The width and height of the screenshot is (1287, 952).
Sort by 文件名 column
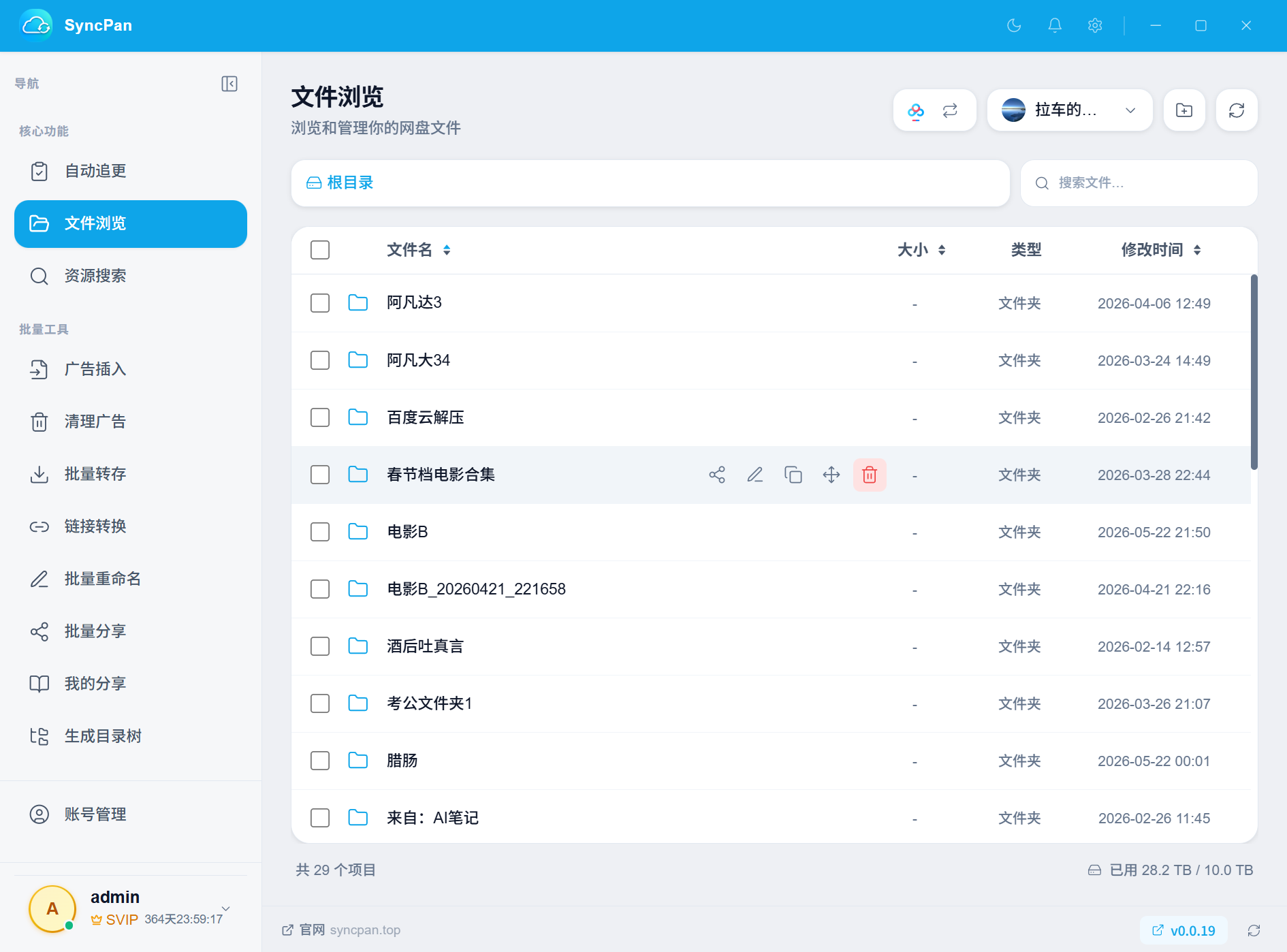coord(419,250)
